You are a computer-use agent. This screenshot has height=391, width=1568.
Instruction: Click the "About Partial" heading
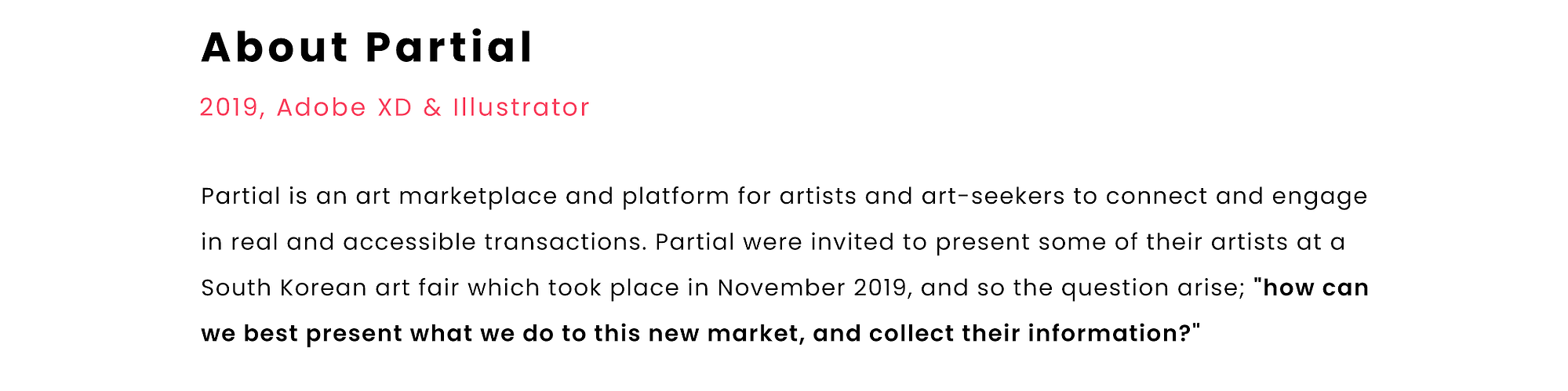pos(367,47)
